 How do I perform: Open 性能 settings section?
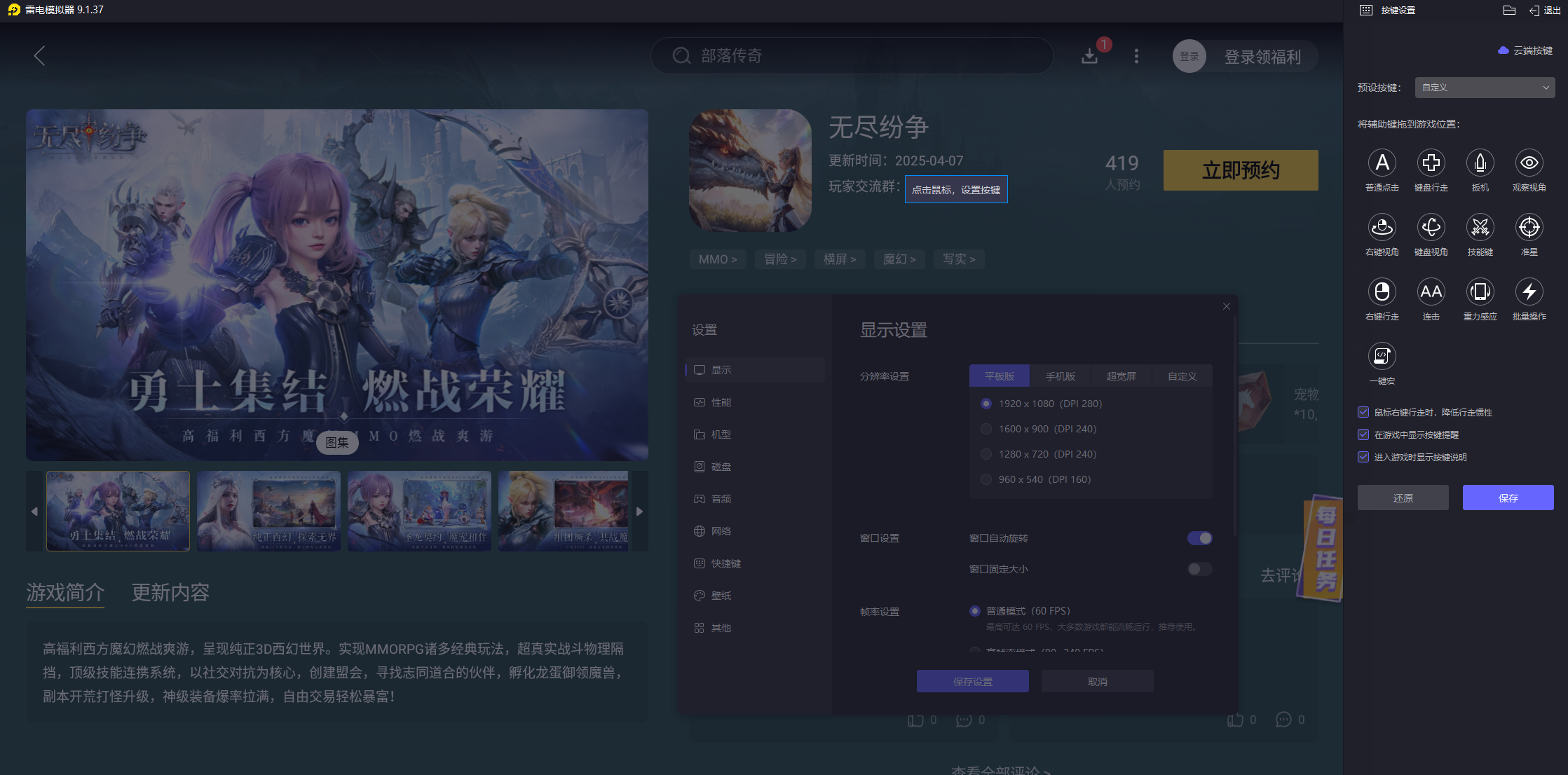click(x=755, y=402)
